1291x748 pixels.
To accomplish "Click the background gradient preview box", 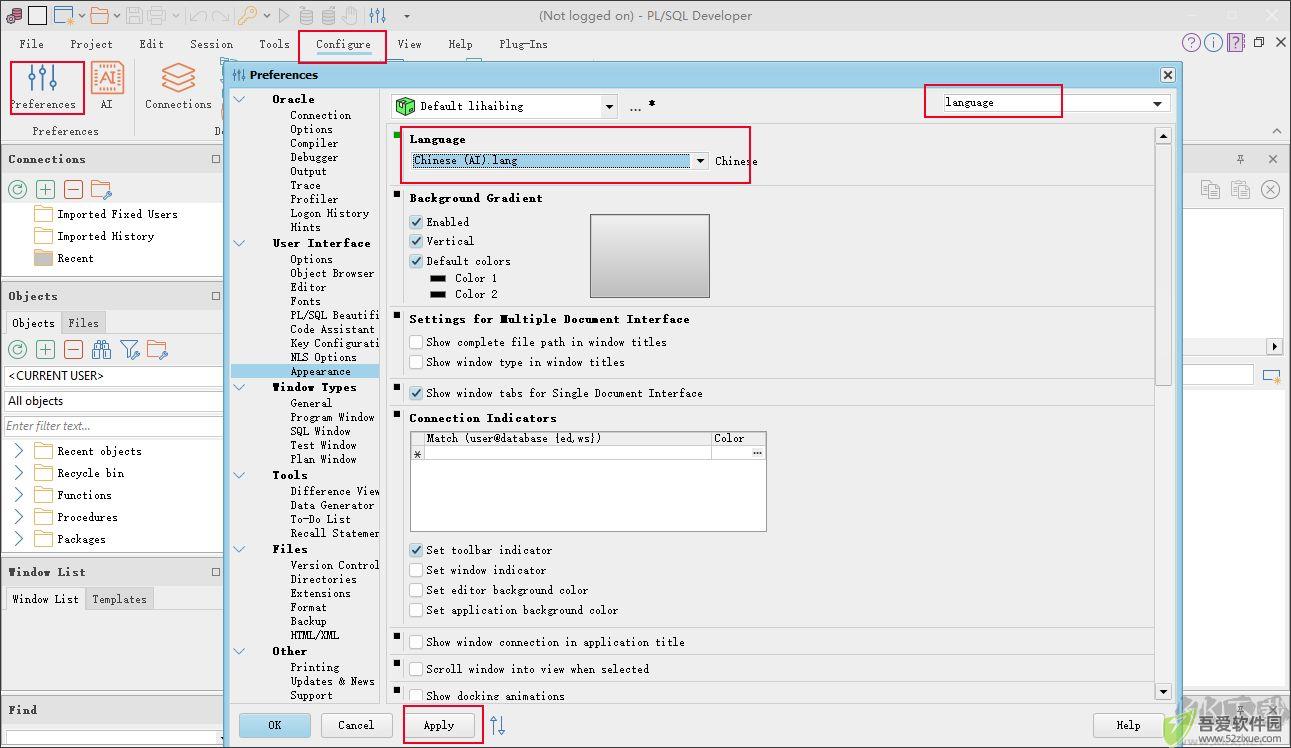I will [649, 256].
